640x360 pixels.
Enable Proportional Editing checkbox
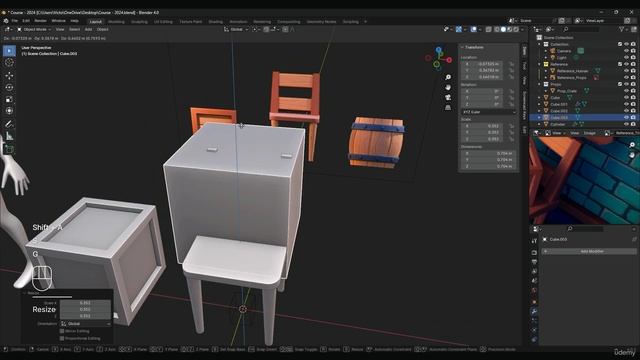point(62,338)
